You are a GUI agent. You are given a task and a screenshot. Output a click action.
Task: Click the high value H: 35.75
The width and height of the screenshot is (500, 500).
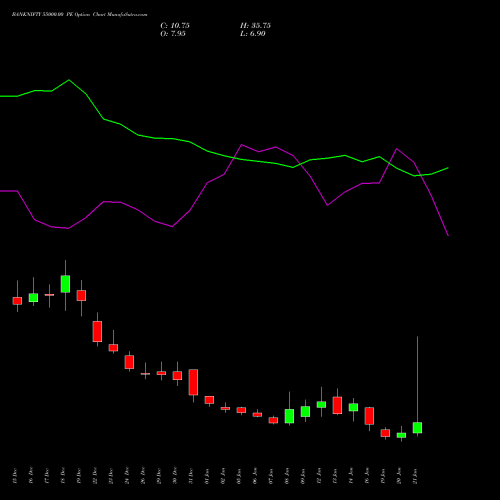pos(256,26)
